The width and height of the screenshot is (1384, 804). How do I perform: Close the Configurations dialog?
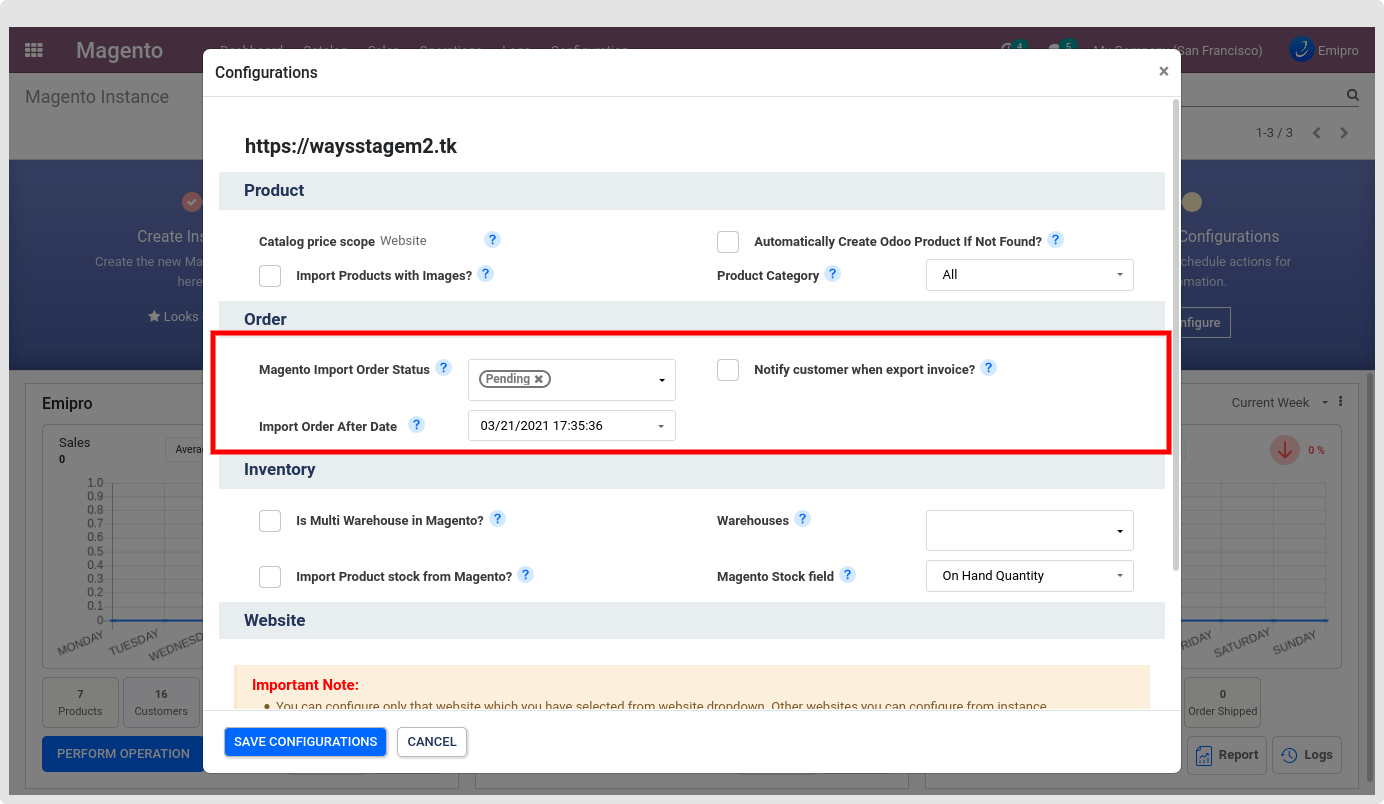(x=1163, y=72)
